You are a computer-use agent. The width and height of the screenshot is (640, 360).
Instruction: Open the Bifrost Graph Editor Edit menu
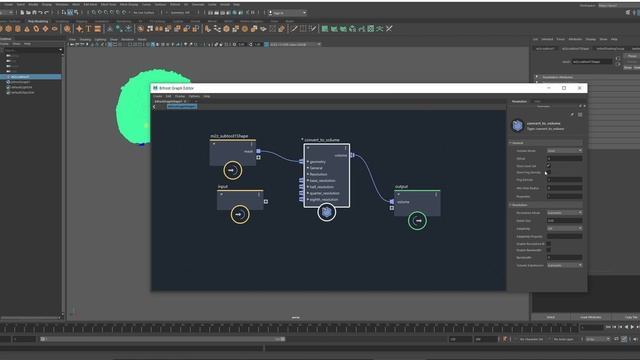click(x=168, y=96)
